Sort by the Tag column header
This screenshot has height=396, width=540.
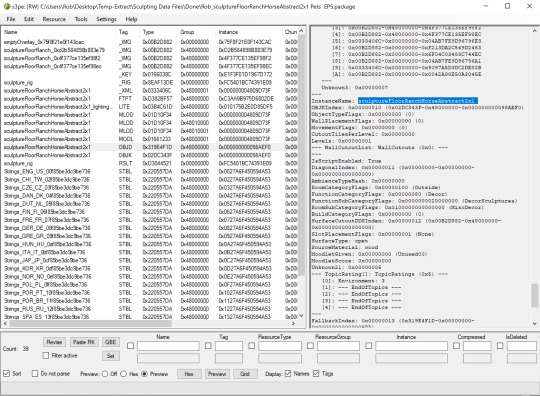pos(127,32)
